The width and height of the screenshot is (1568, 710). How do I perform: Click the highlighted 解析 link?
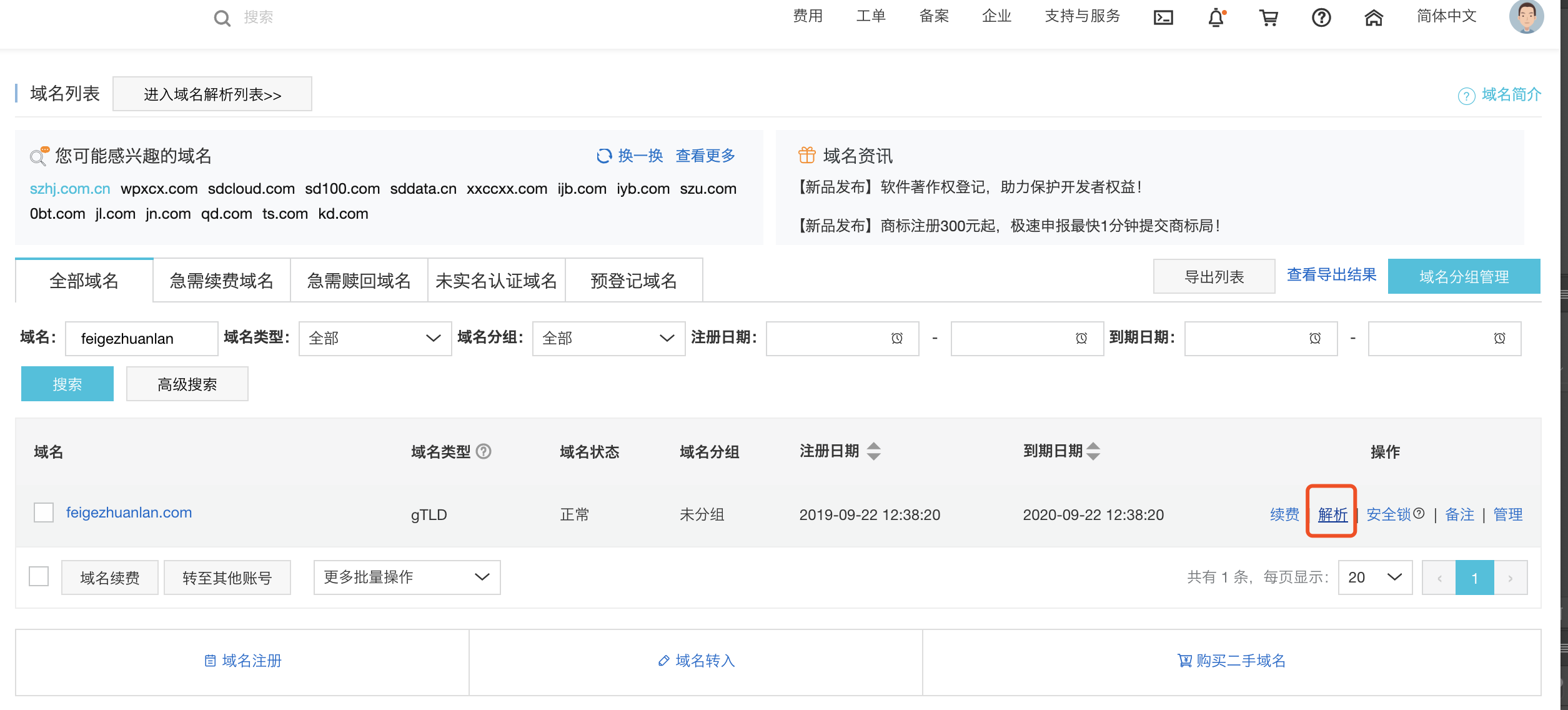pos(1331,514)
